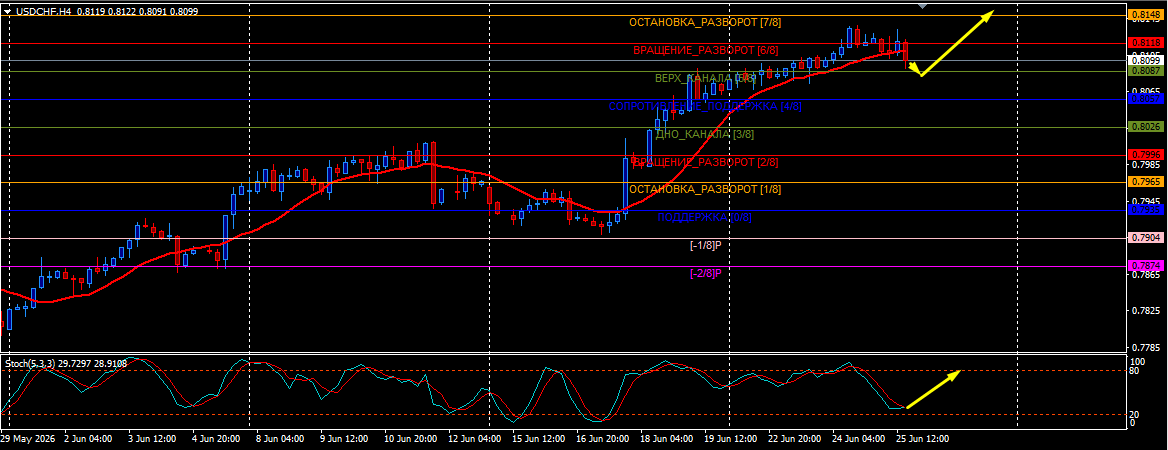Click the 25 Jun 12:00 time label
This screenshot has height=450, width=1168.
point(922,440)
